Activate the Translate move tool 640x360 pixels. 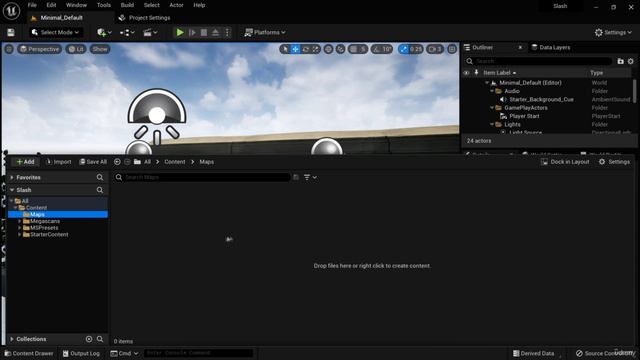click(295, 49)
